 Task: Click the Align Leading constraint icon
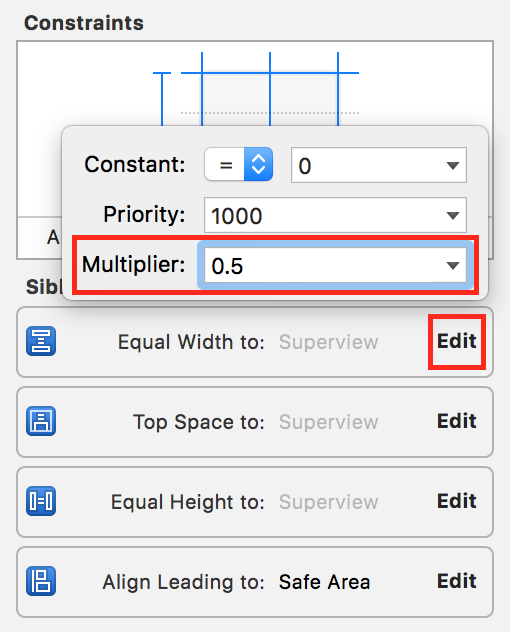[x=41, y=581]
